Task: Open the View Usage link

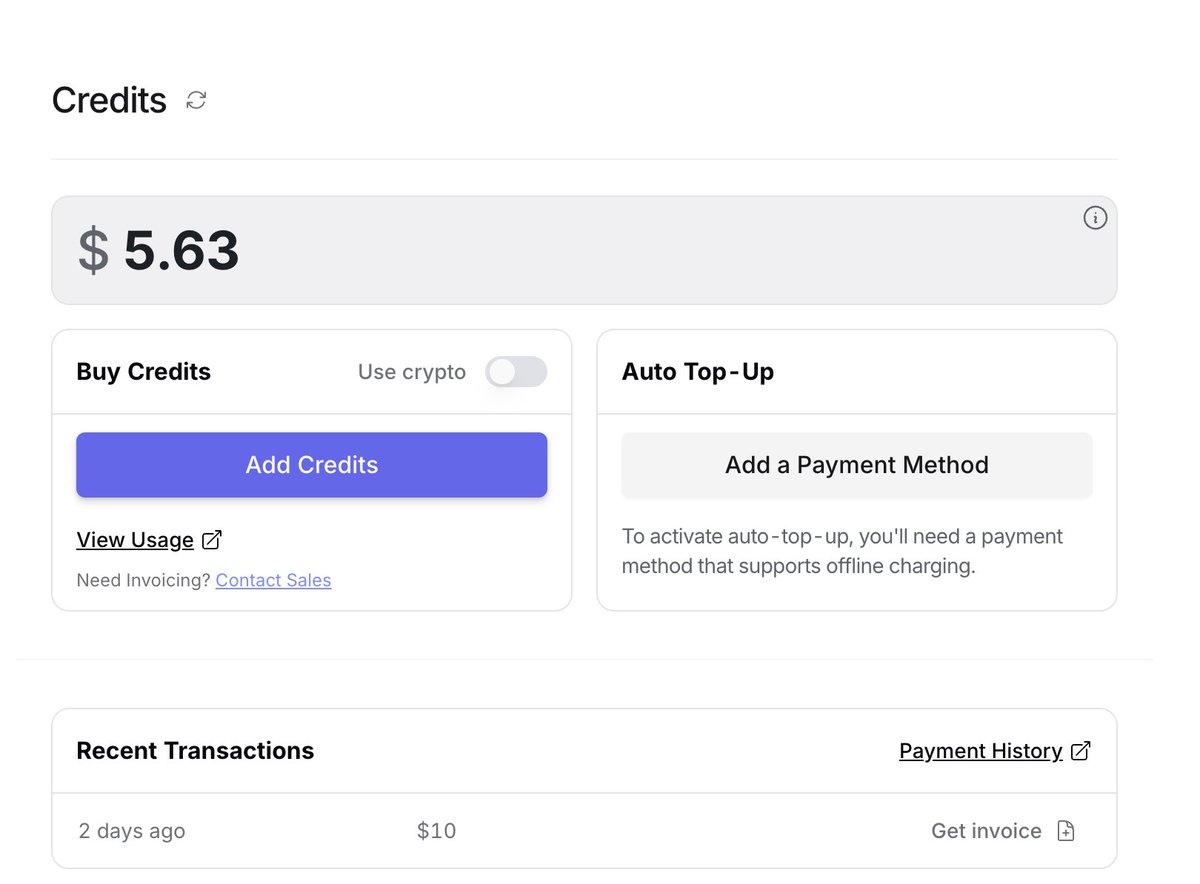Action: tap(135, 540)
